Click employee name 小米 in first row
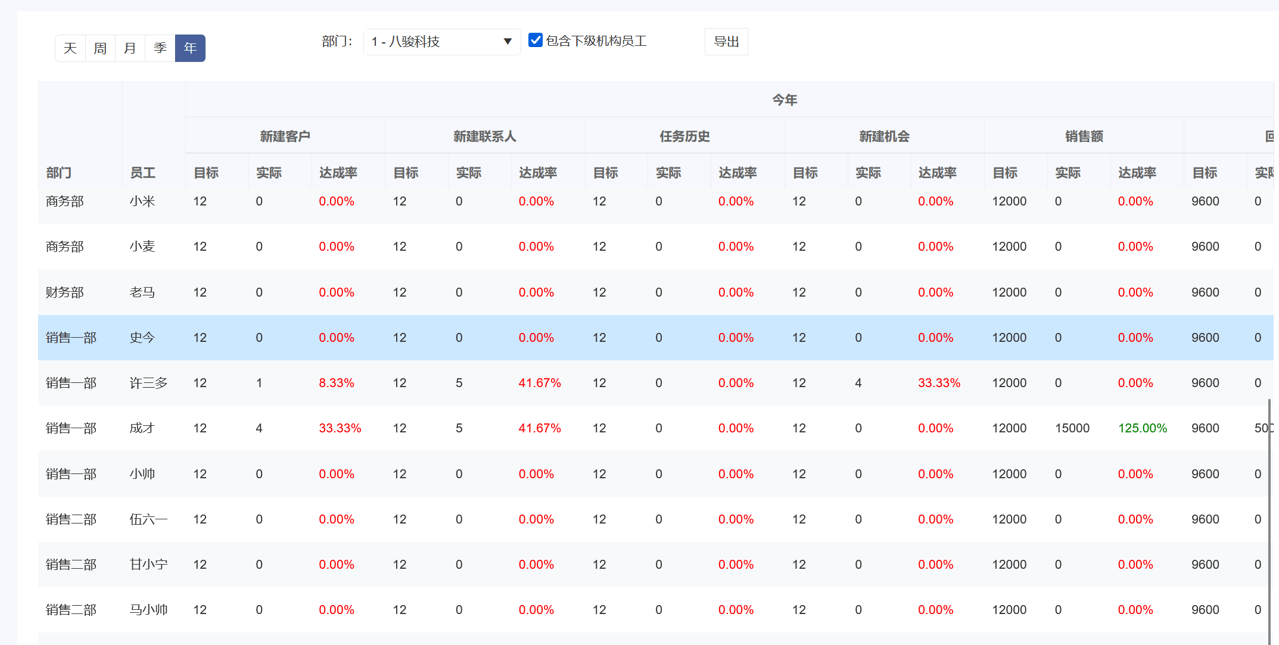The width and height of the screenshot is (1279, 645). 142,200
